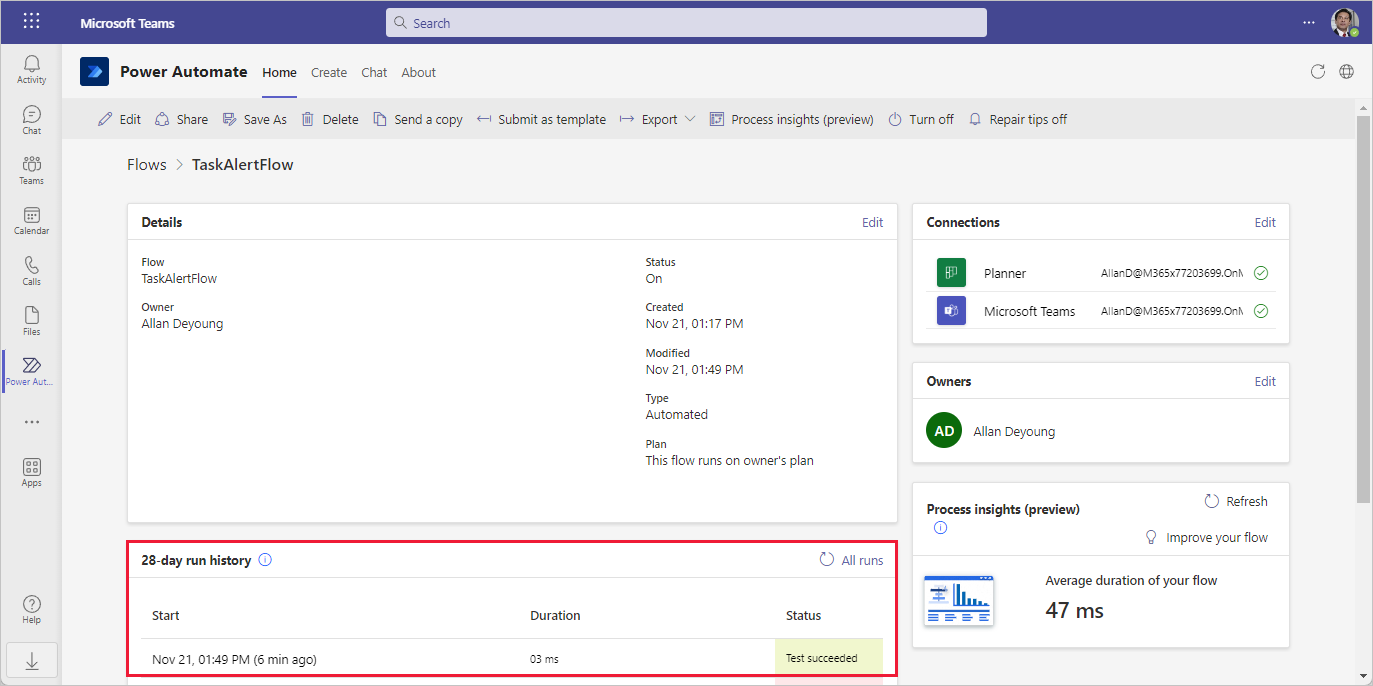Click Edit in the flow toolbar
Screen dimensions: 1373x686
119,119
